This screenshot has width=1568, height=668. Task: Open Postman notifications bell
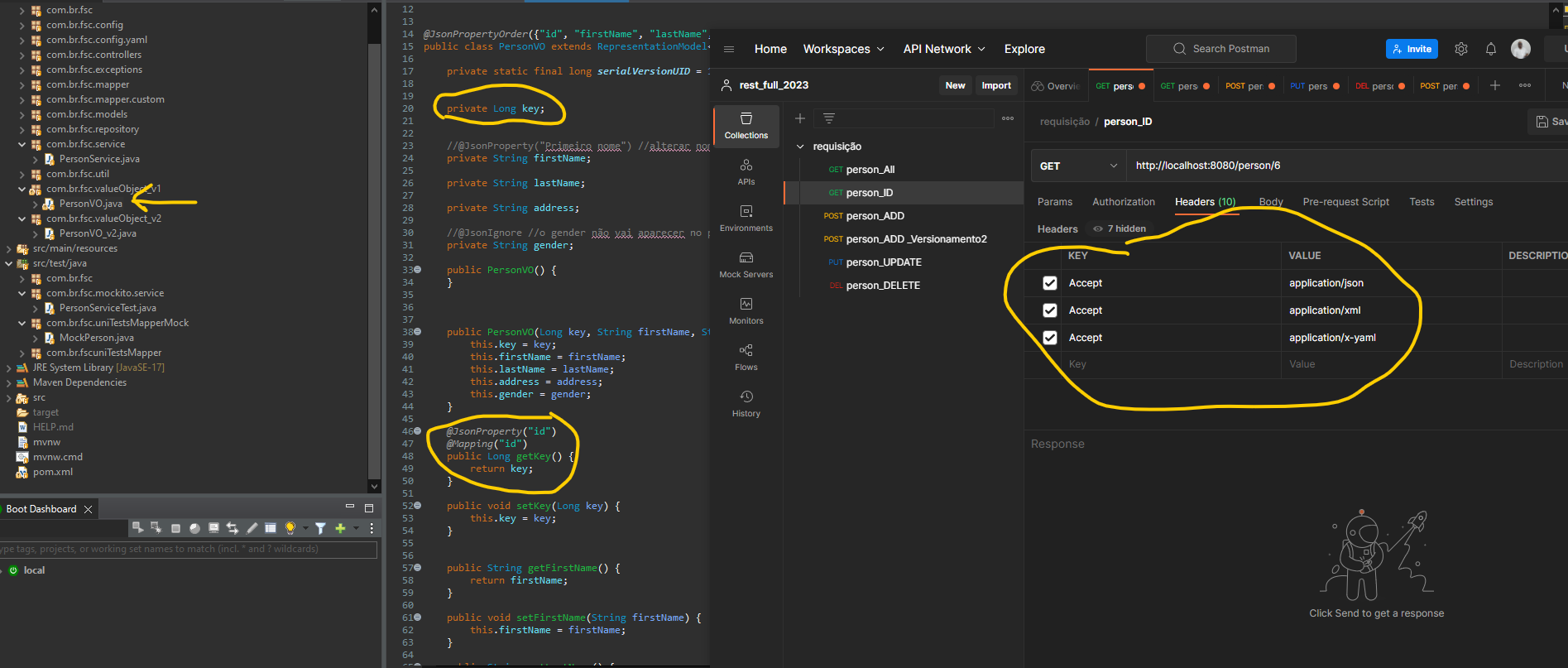pos(1491,49)
